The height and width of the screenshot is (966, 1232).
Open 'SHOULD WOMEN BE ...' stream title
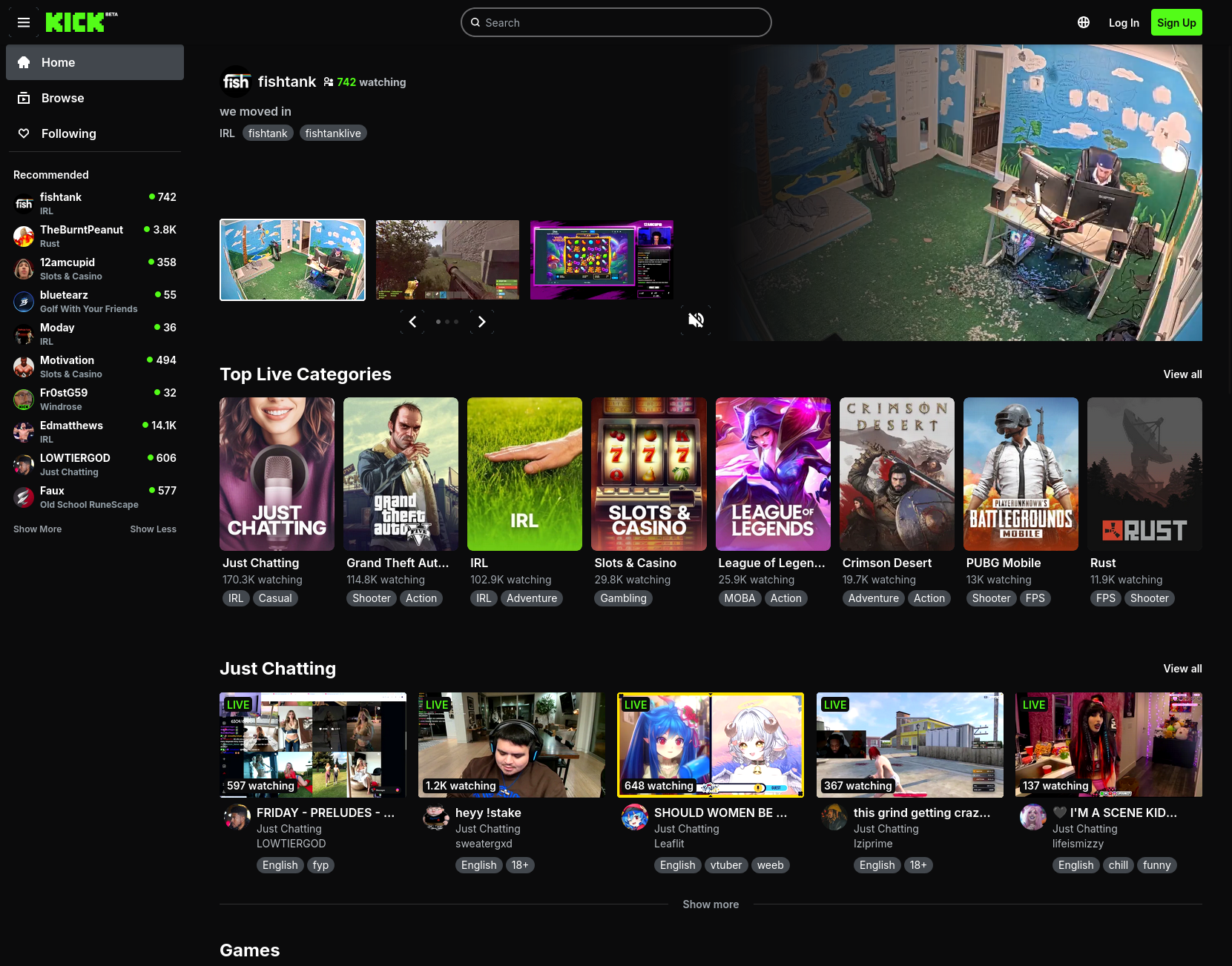click(x=721, y=813)
